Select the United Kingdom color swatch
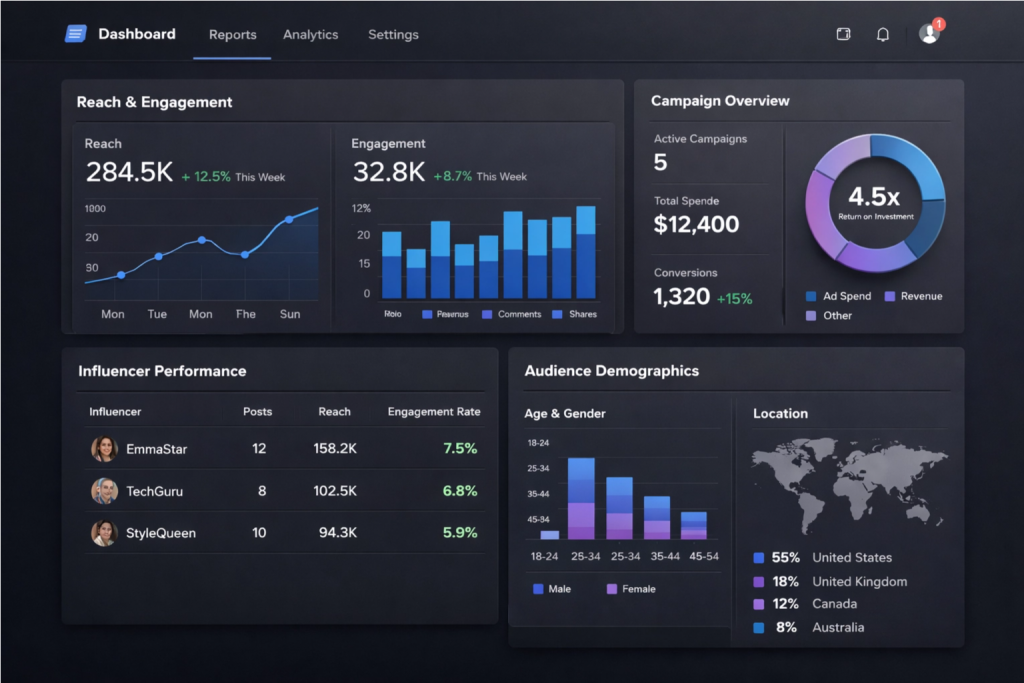The height and width of the screenshot is (683, 1024). click(x=758, y=581)
